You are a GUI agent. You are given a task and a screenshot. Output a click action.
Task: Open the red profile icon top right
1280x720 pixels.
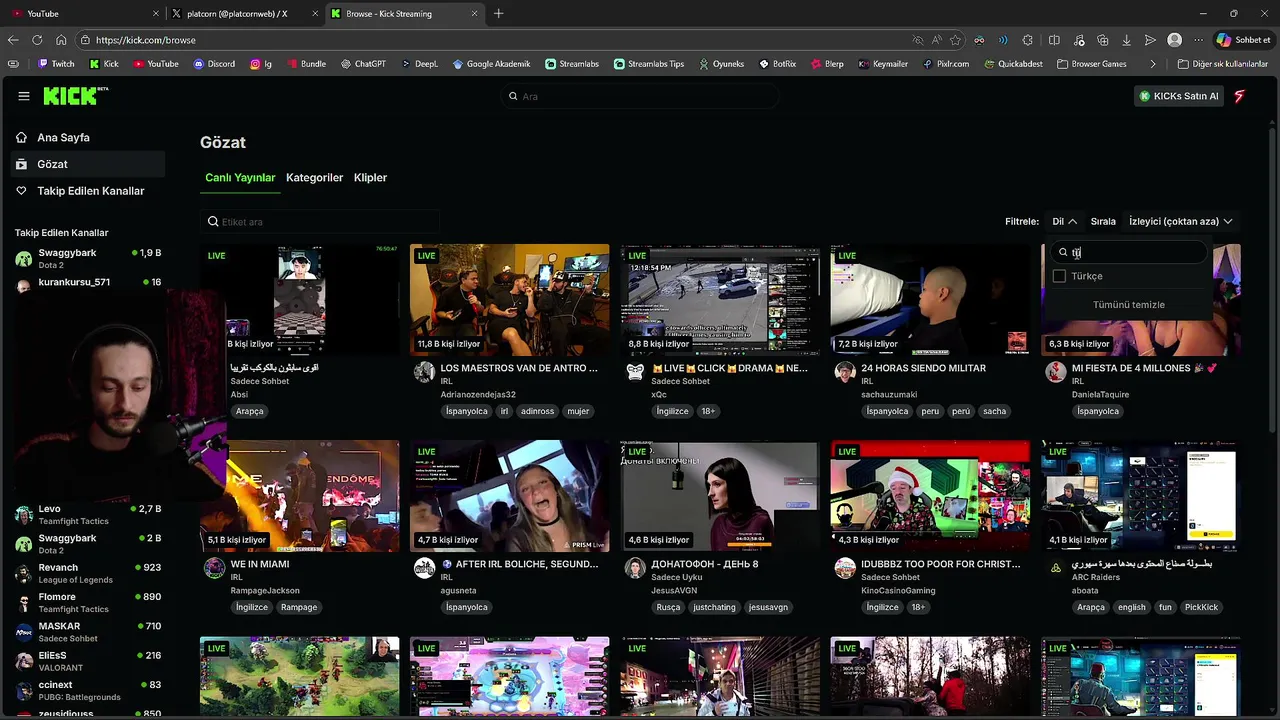tap(1239, 96)
